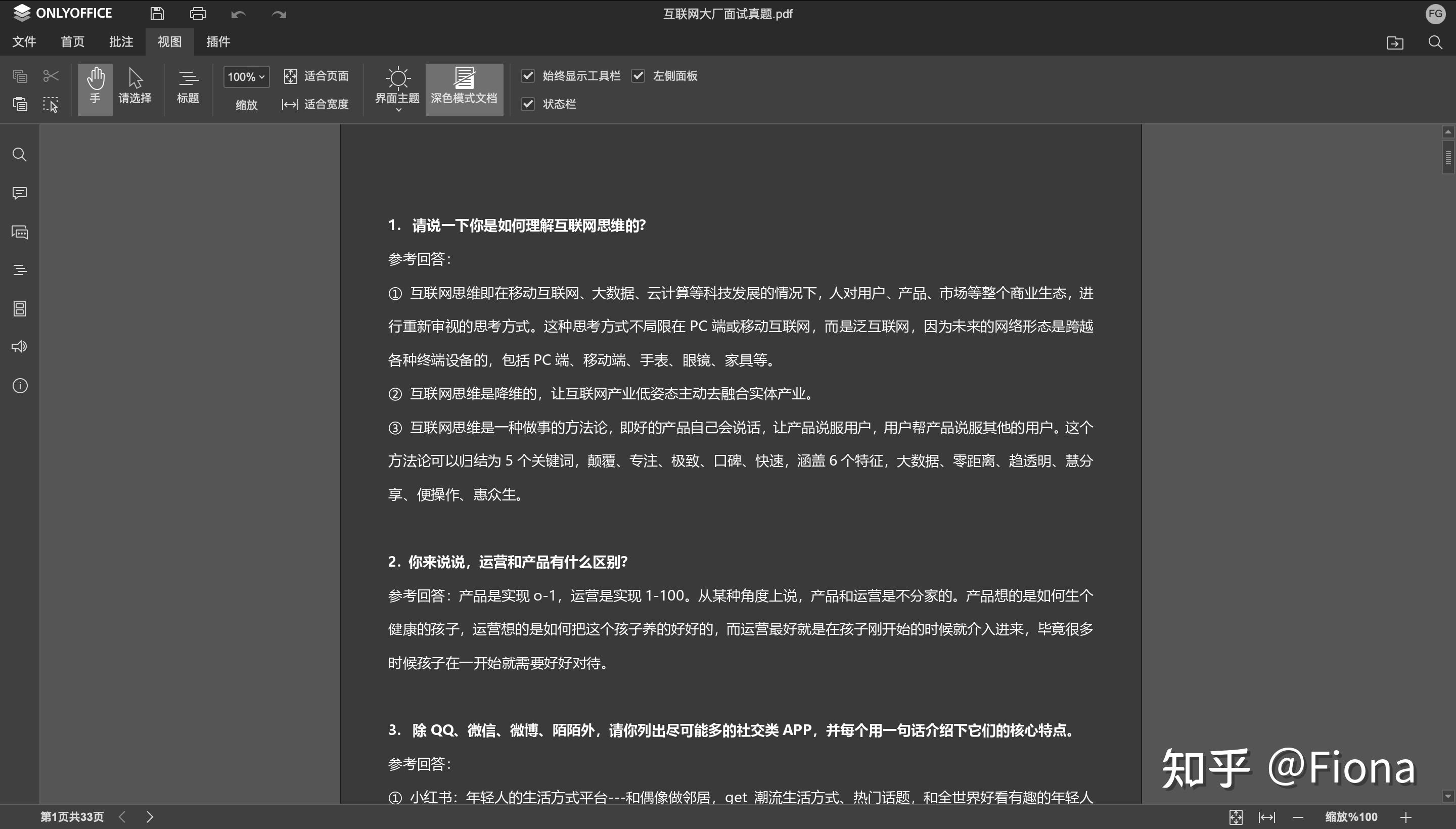Image resolution: width=1456 pixels, height=829 pixels.
Task: Uncheck 始终显示工具栏 checkbox
Action: tap(528, 76)
